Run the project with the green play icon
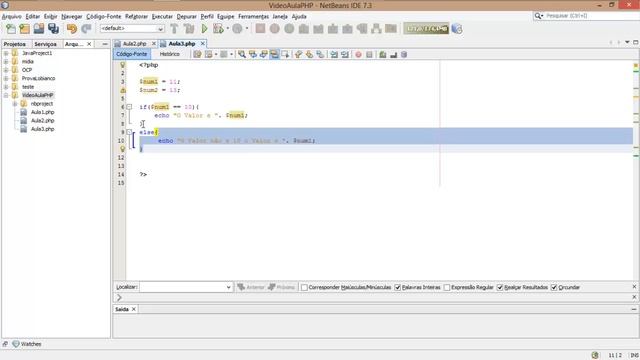The width and height of the screenshot is (640, 360). (x=204, y=29)
